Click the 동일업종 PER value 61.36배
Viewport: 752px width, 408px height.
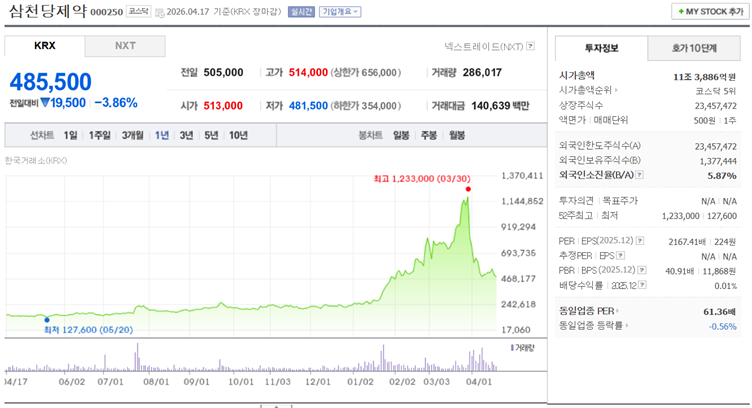pos(719,312)
